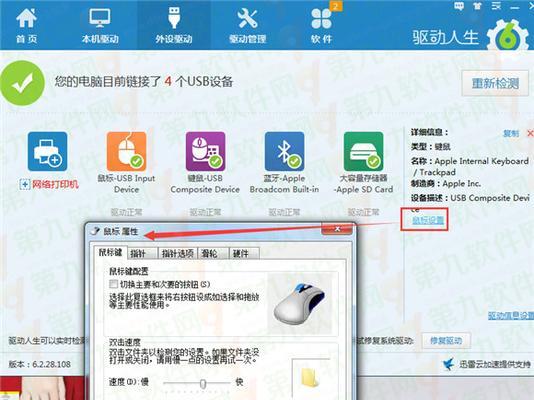This screenshot has width=534, height=400.
Task: Click the double-click speed slider handle
Action: 203,384
